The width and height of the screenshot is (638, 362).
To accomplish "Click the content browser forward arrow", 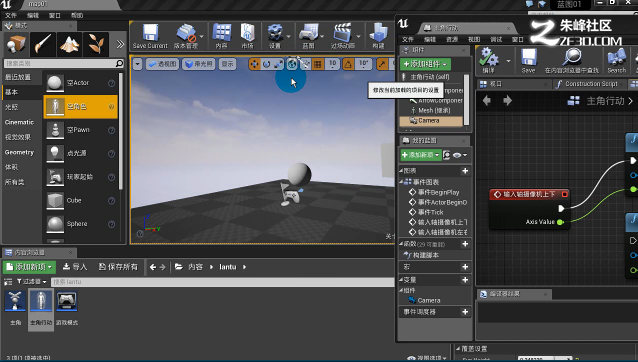I will 162,267.
